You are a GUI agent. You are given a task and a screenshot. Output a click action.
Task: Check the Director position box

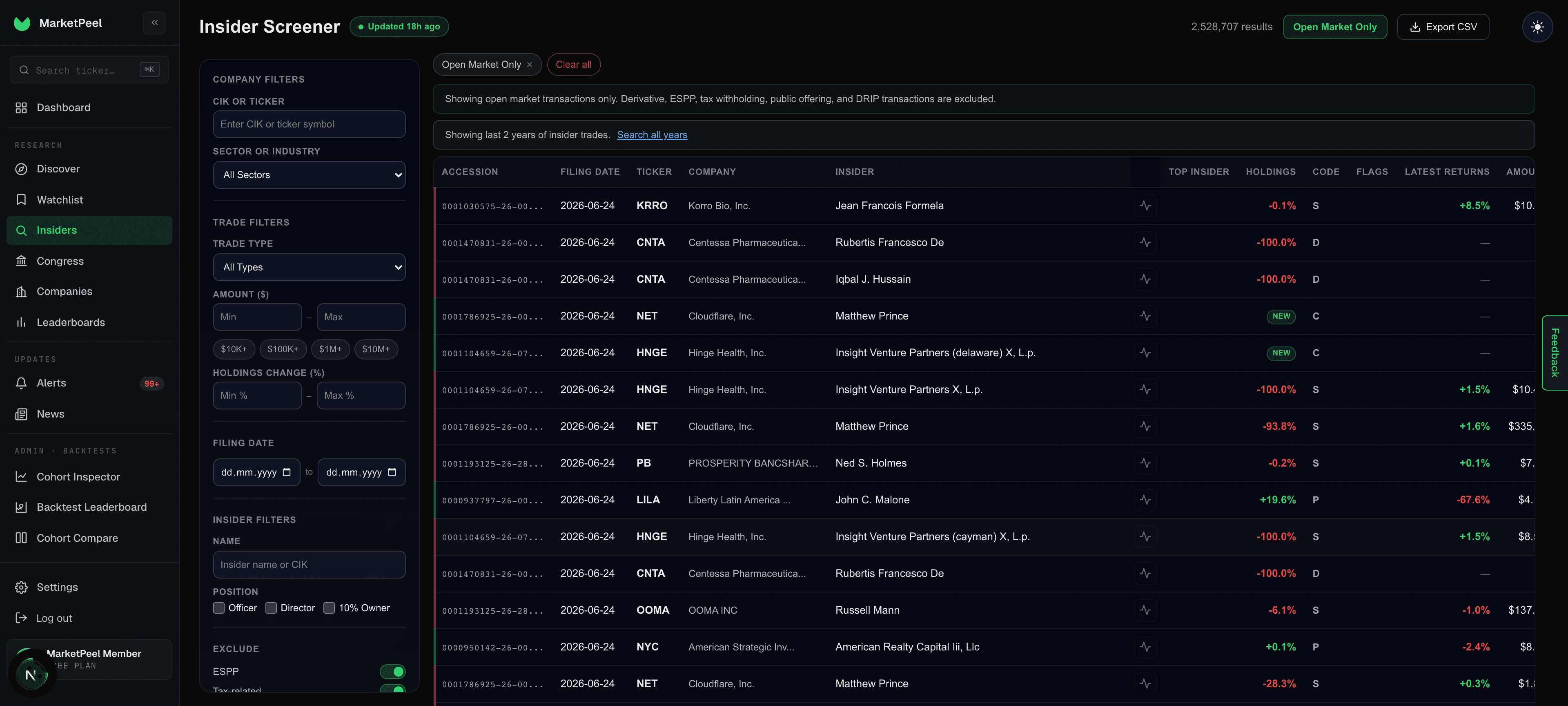point(271,608)
